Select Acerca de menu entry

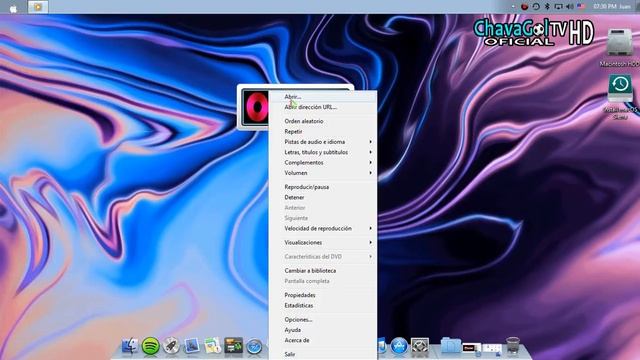tap(323, 340)
